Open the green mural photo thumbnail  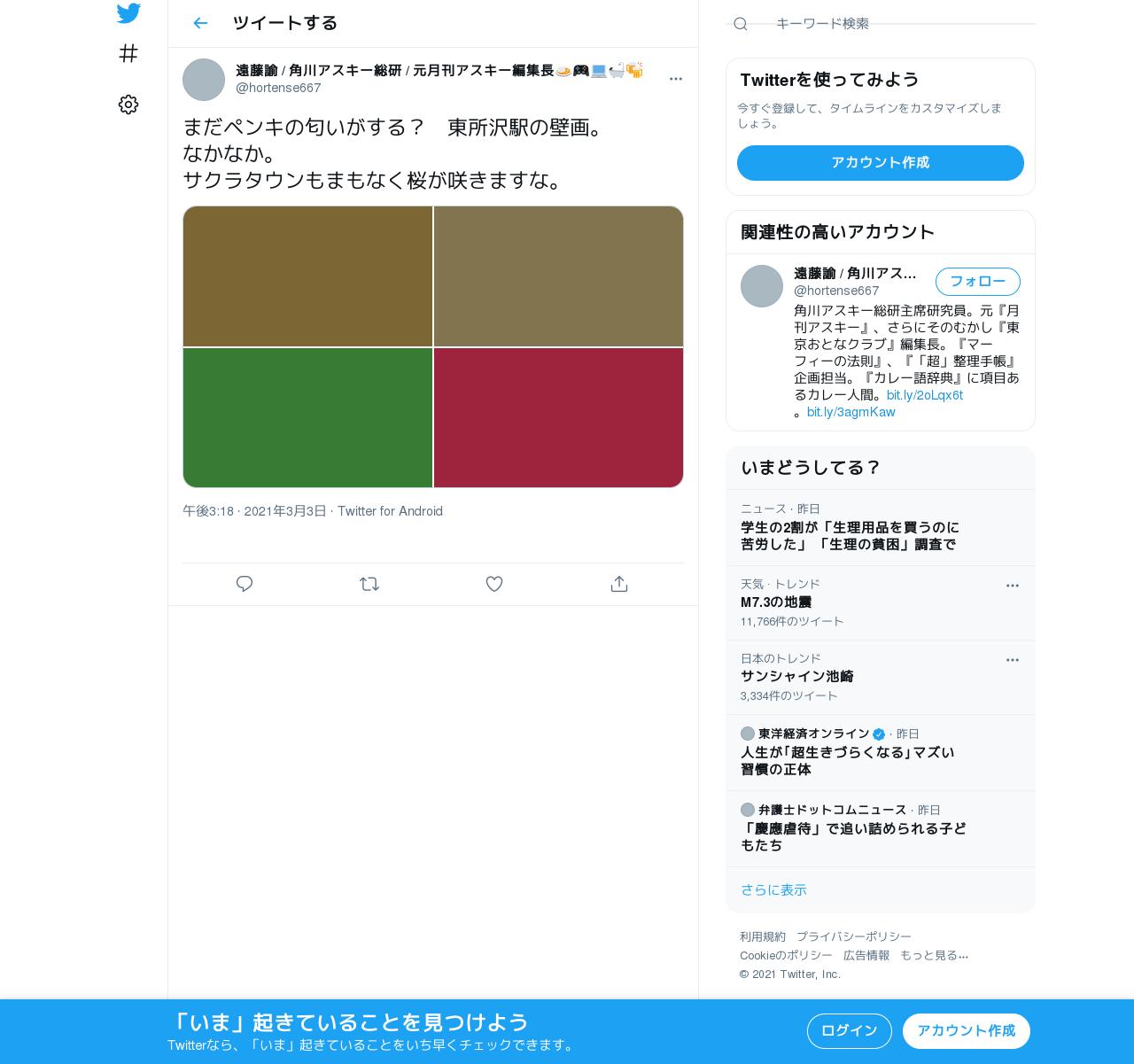coord(307,418)
